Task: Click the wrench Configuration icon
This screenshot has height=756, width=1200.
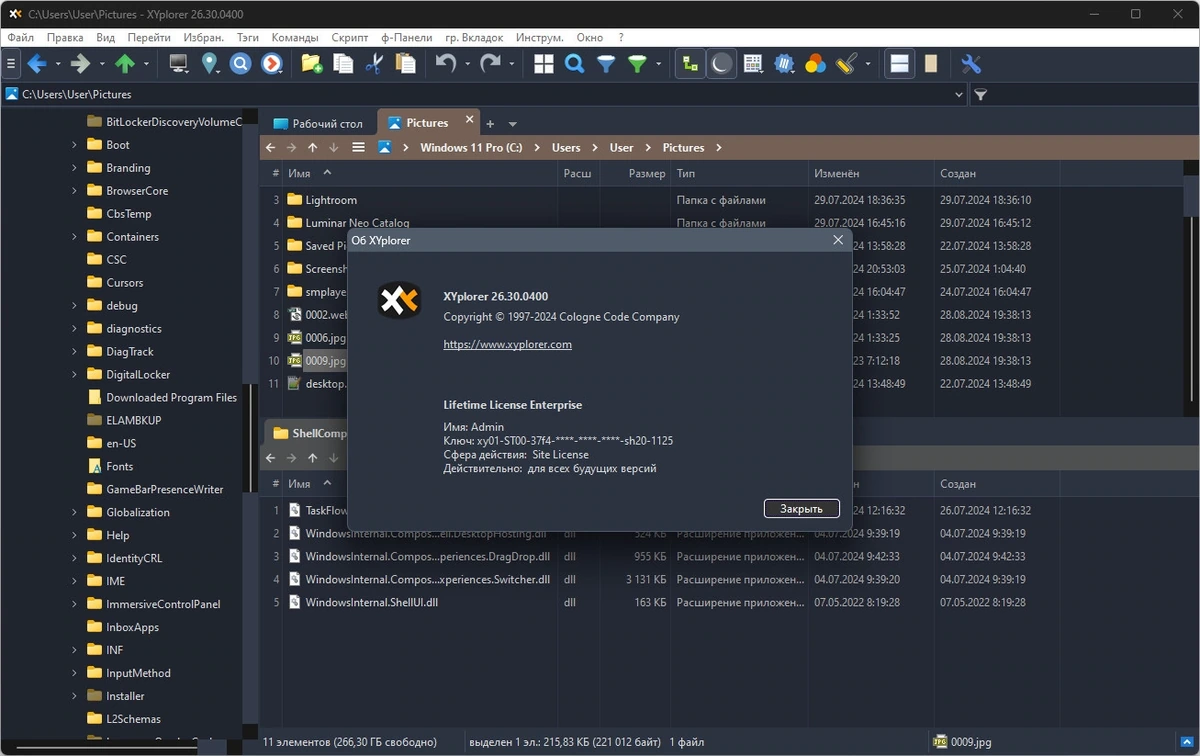Action: [x=971, y=64]
